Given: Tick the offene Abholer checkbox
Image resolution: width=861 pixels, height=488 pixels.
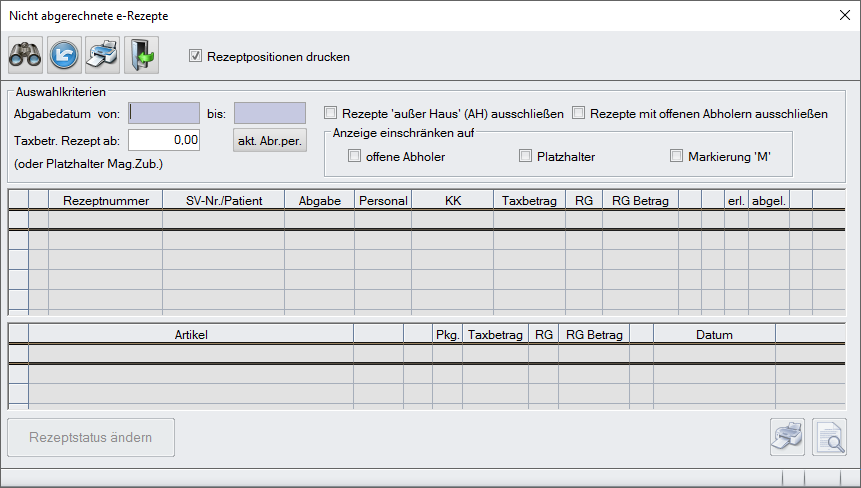Looking at the screenshot, I should [354, 156].
